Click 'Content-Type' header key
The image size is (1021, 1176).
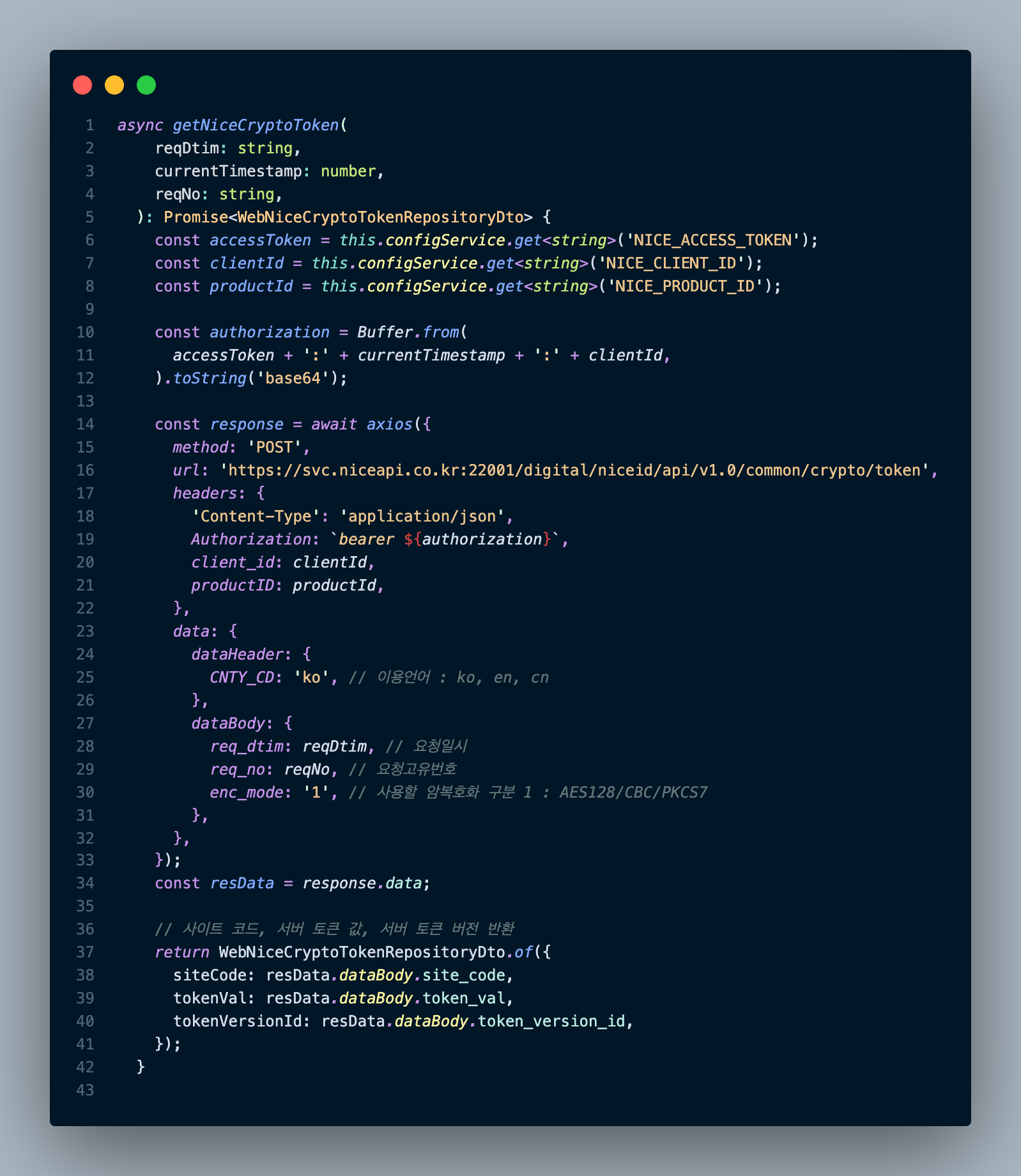pos(256,516)
